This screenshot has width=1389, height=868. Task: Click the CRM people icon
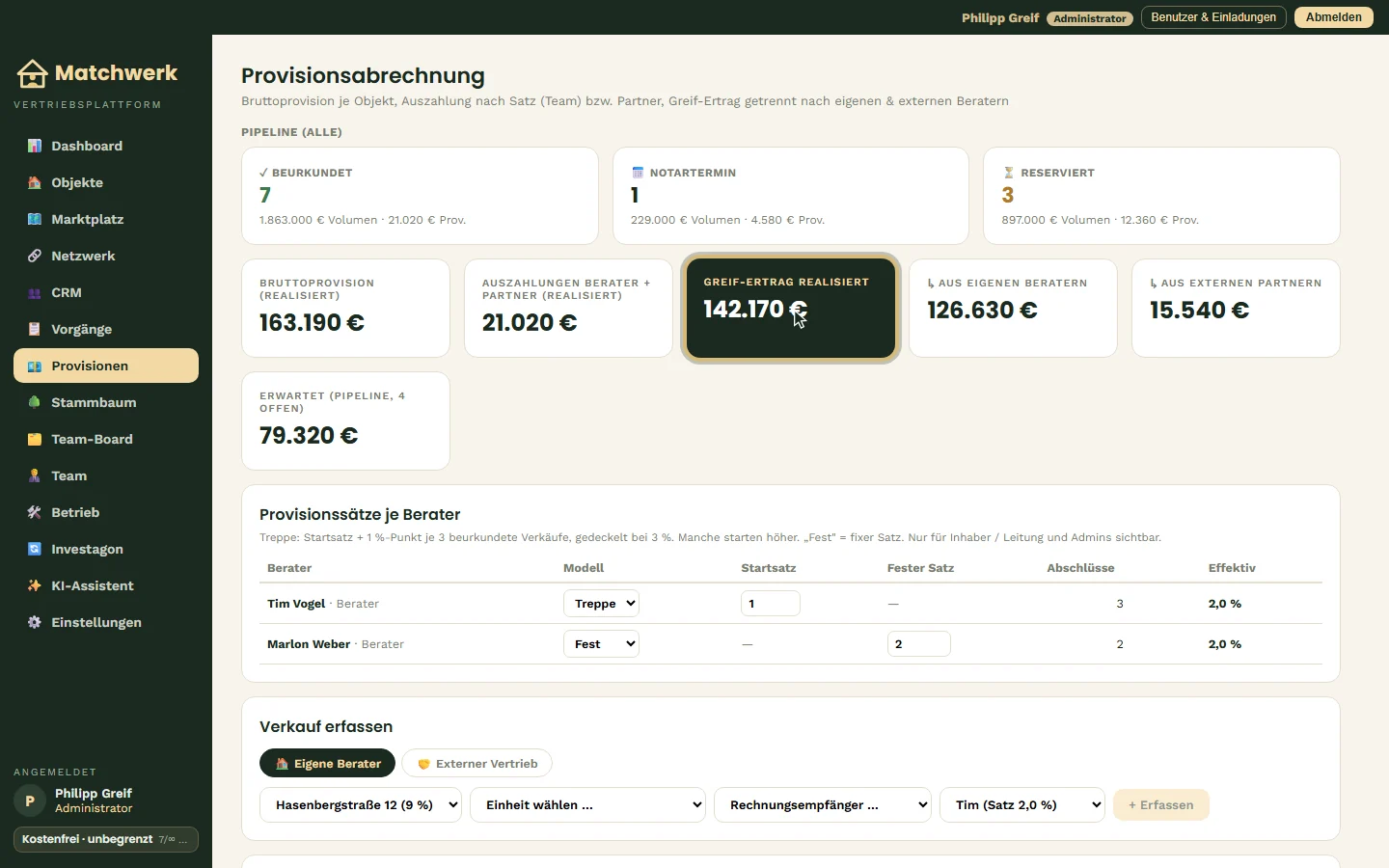[35, 292]
